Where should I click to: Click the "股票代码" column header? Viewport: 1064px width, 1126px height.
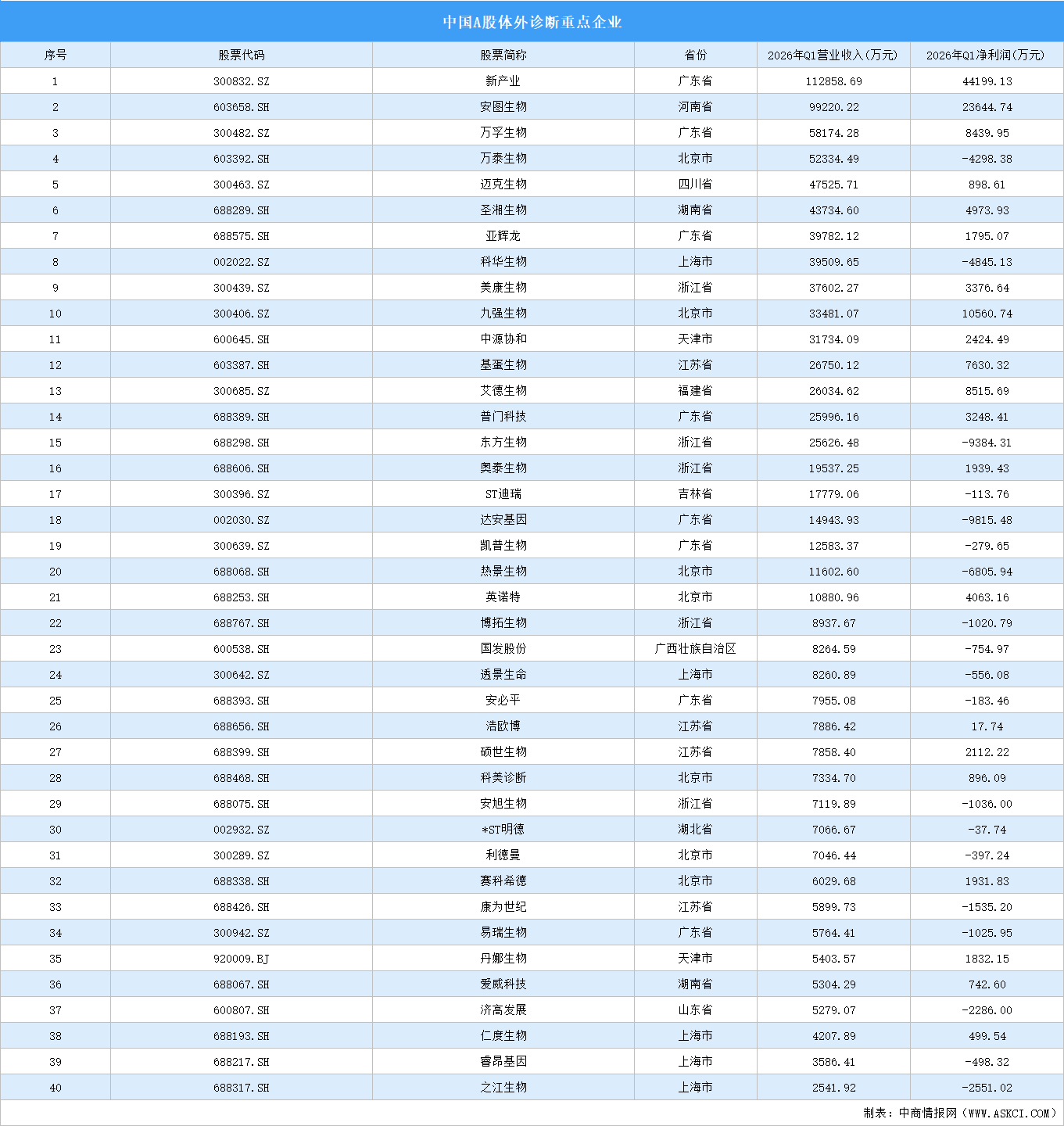click(x=242, y=55)
